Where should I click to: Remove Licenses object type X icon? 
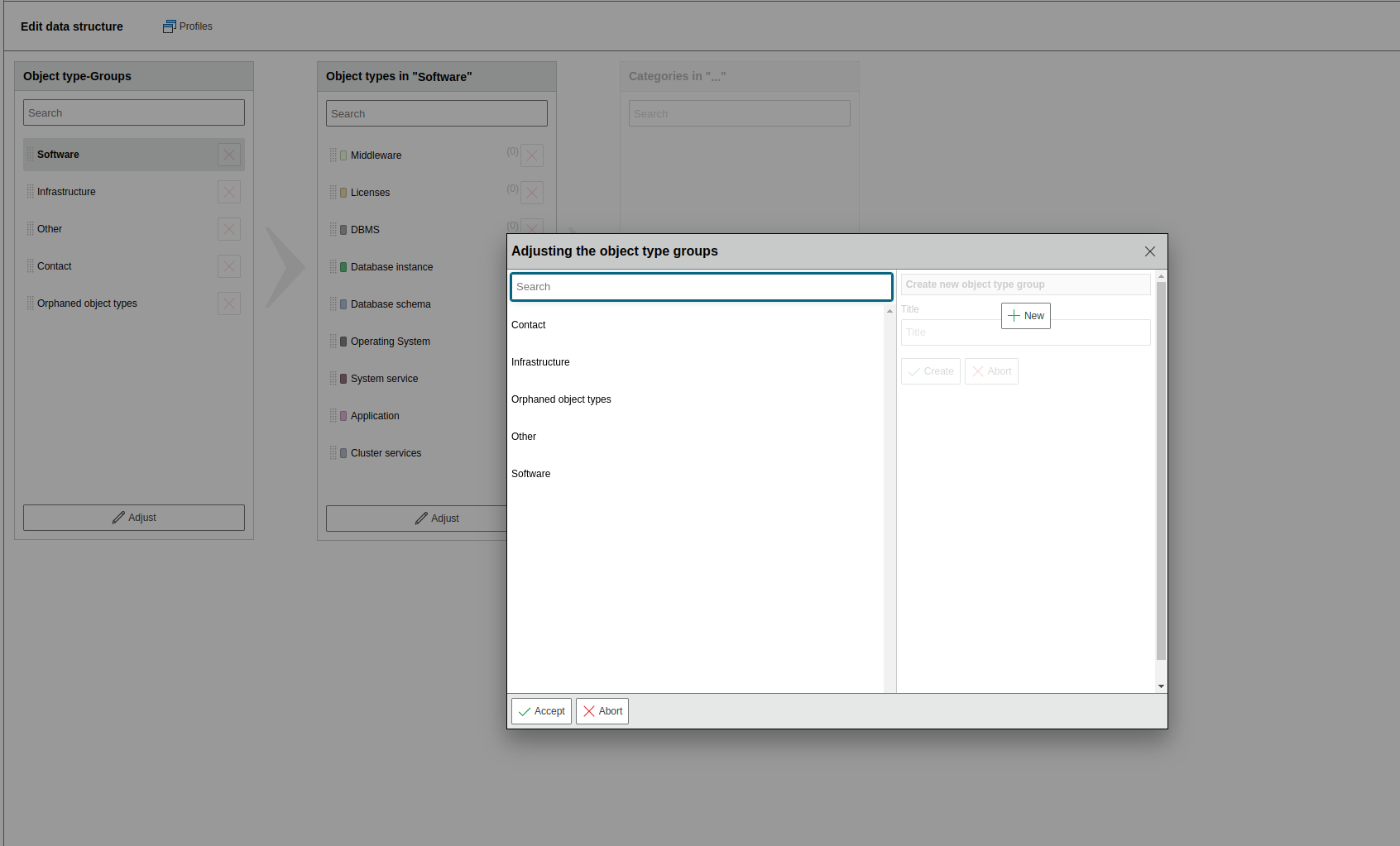(532, 193)
